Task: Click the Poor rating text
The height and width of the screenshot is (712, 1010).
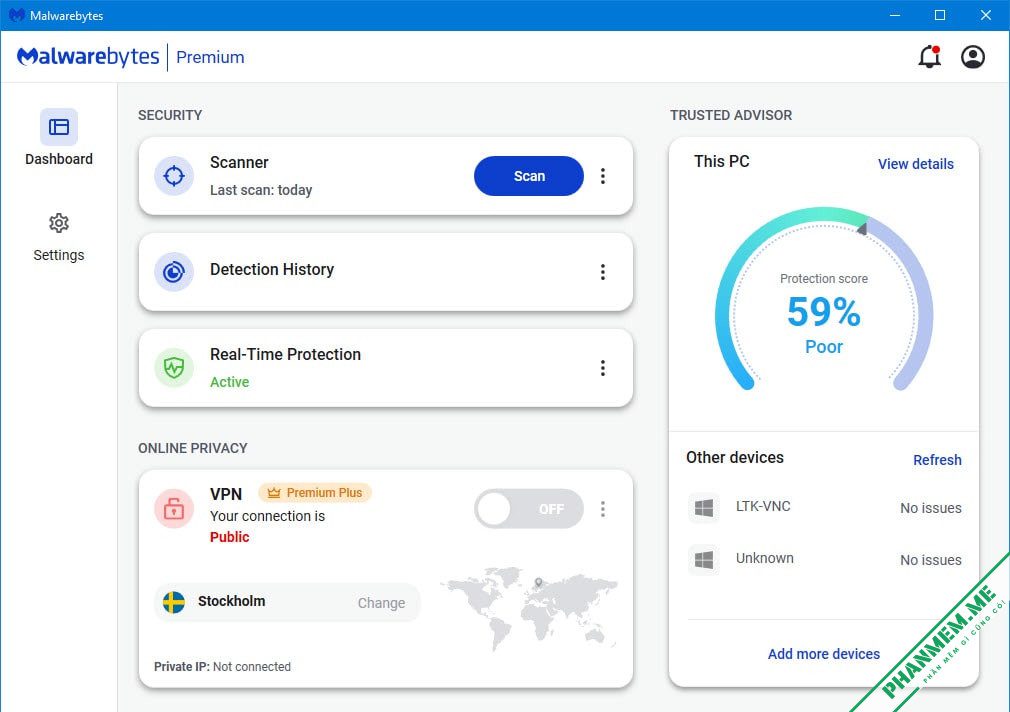Action: (x=824, y=347)
